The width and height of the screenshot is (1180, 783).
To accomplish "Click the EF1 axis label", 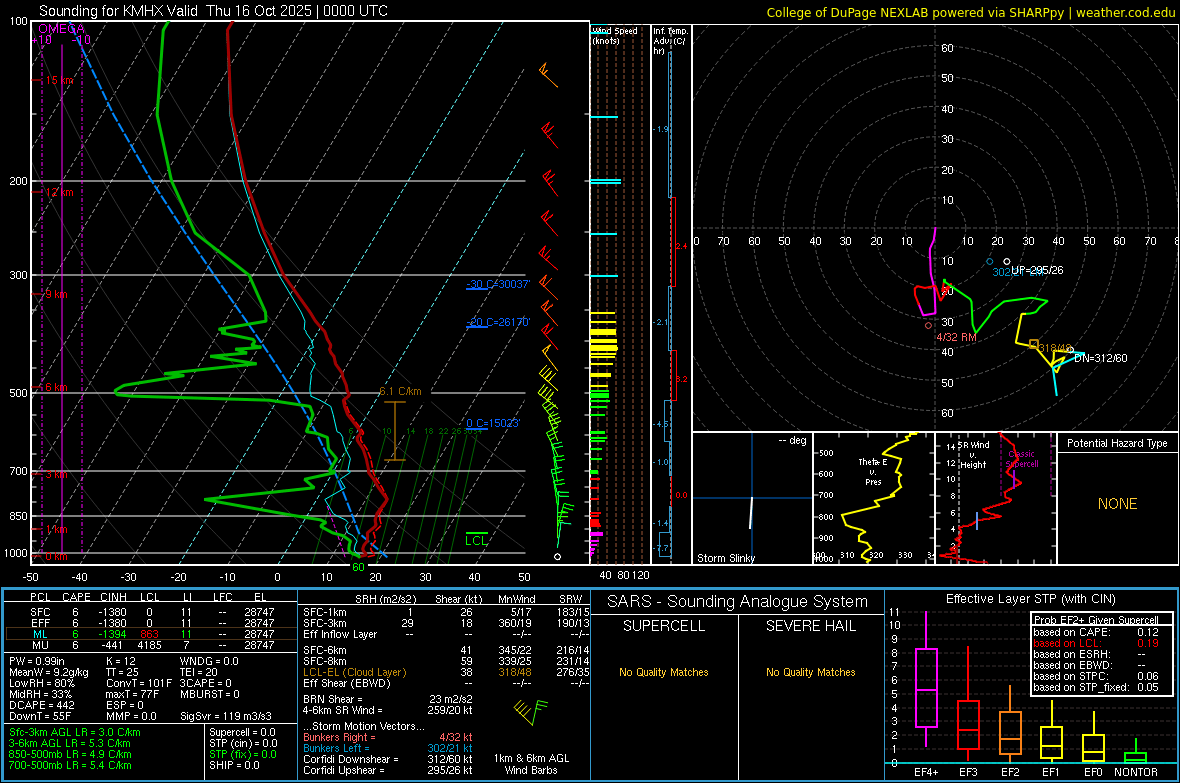I will tap(1051, 772).
